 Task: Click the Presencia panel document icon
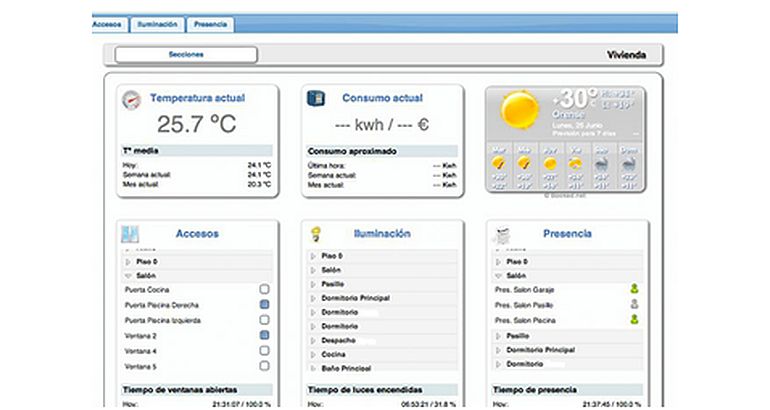(x=503, y=234)
